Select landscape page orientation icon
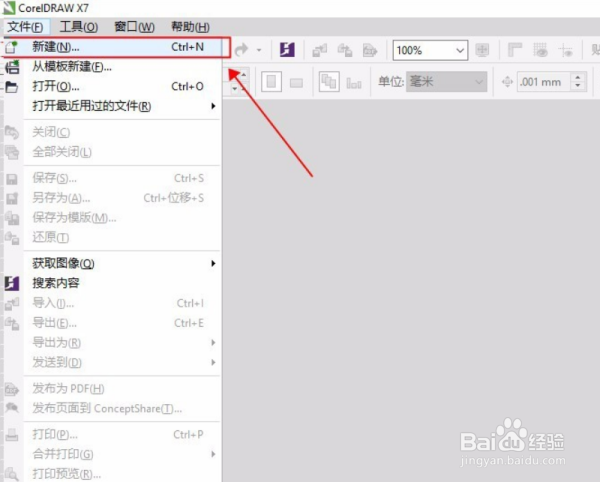 [x=296, y=83]
